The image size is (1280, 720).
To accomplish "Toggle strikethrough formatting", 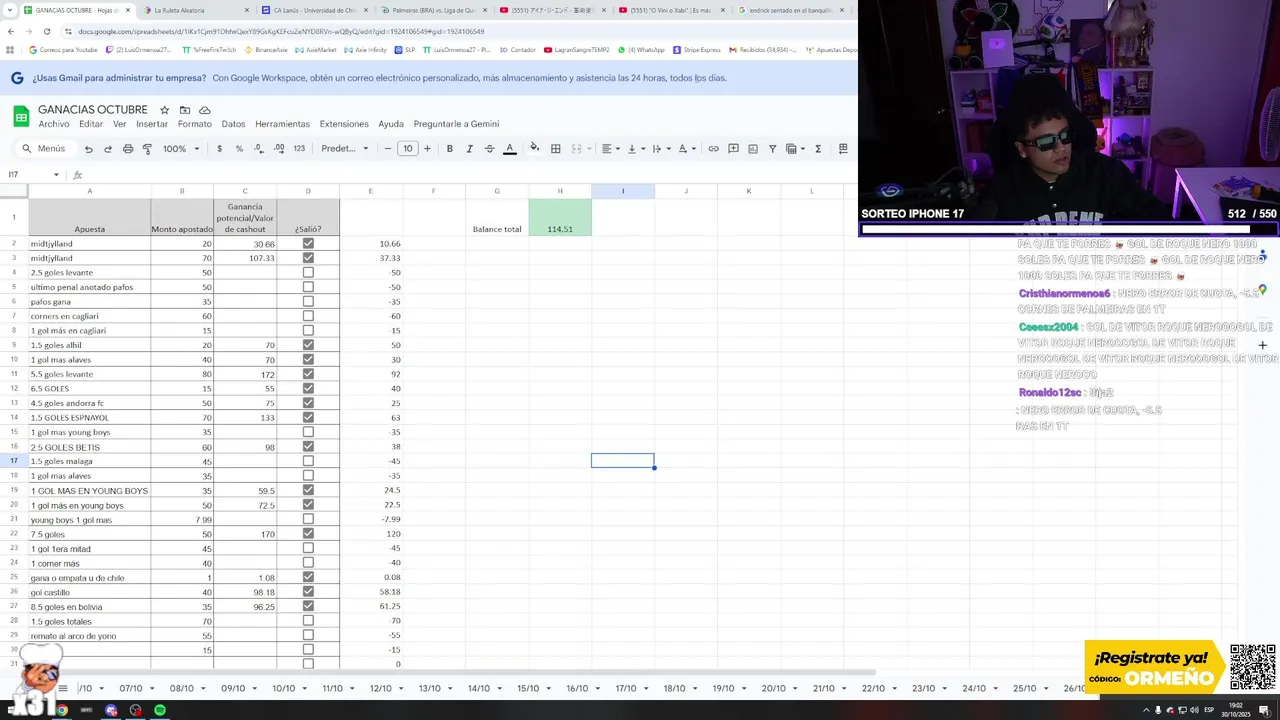I will coord(489,149).
